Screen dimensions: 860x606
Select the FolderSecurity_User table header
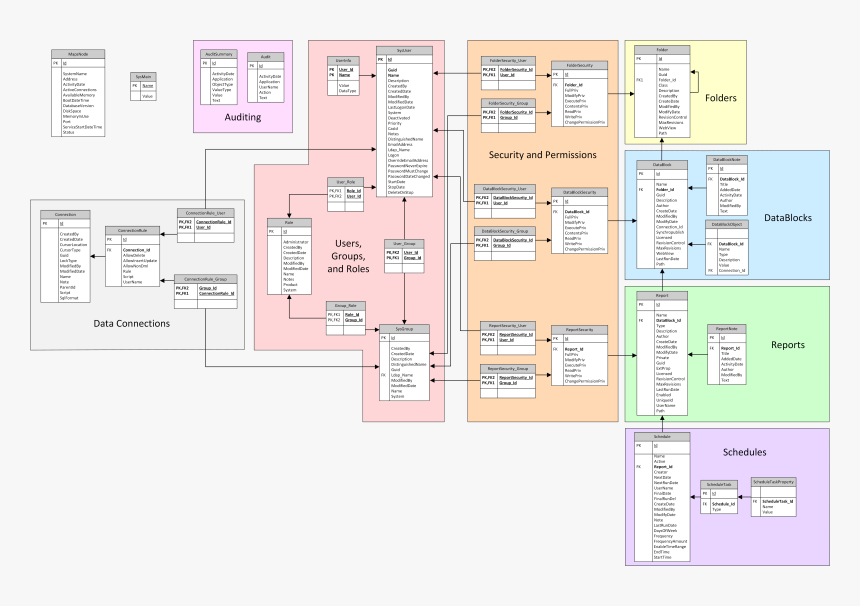508,60
